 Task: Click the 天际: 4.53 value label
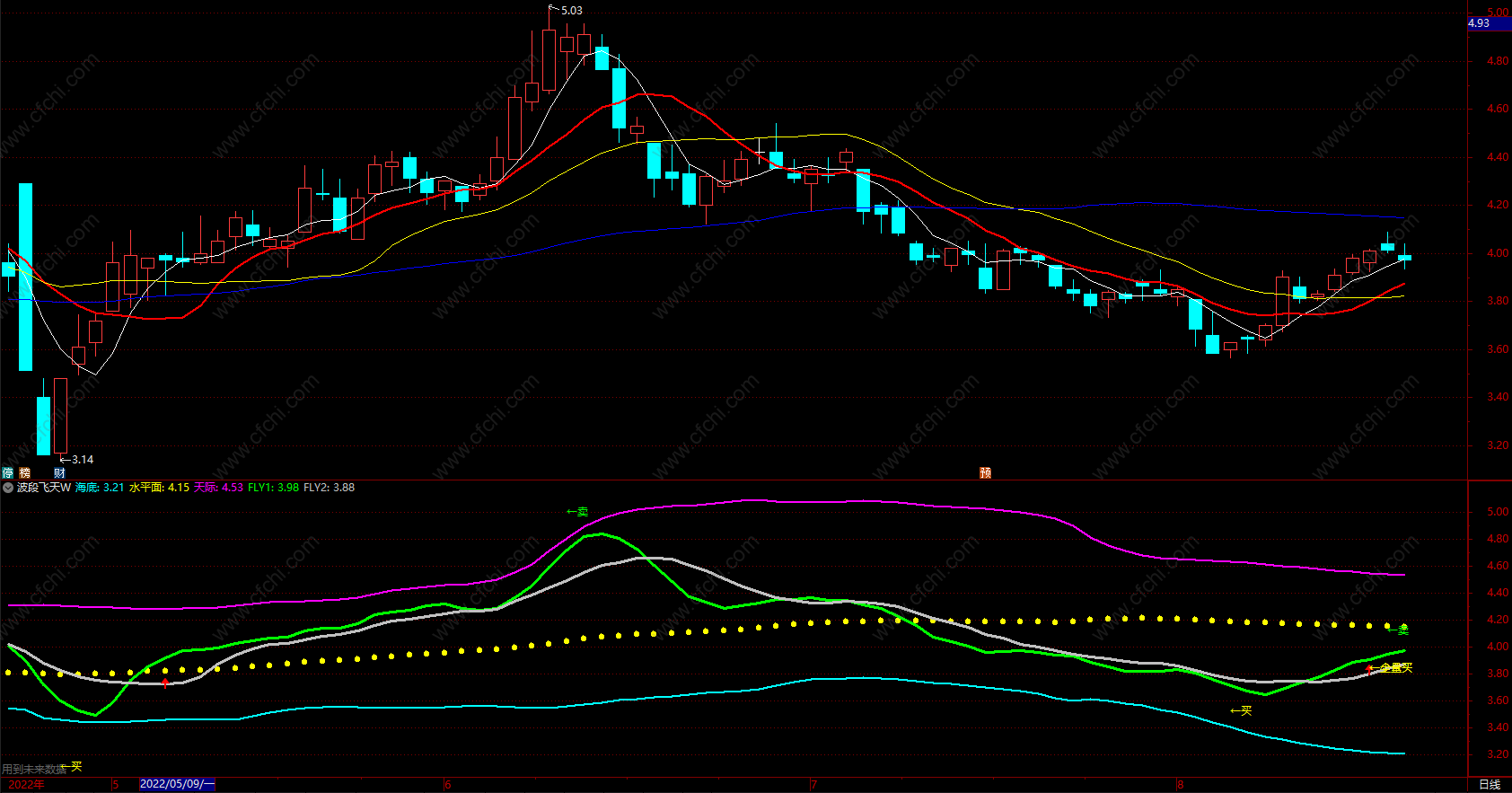(218, 488)
